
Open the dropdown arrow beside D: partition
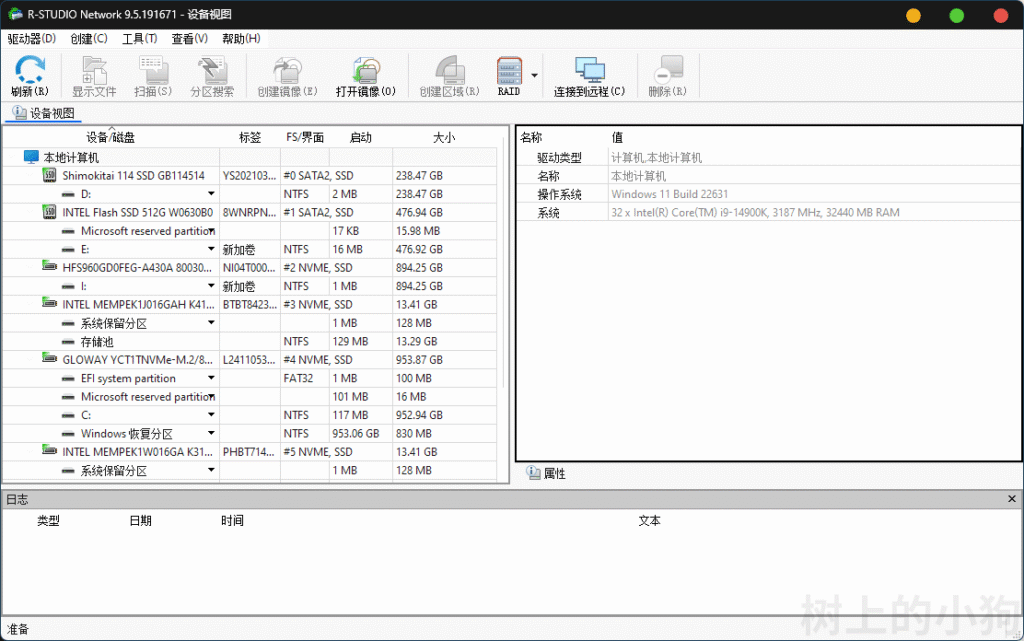pyautogui.click(x=211, y=194)
